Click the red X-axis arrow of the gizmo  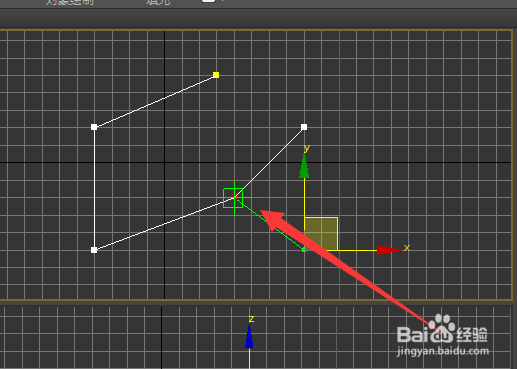389,250
